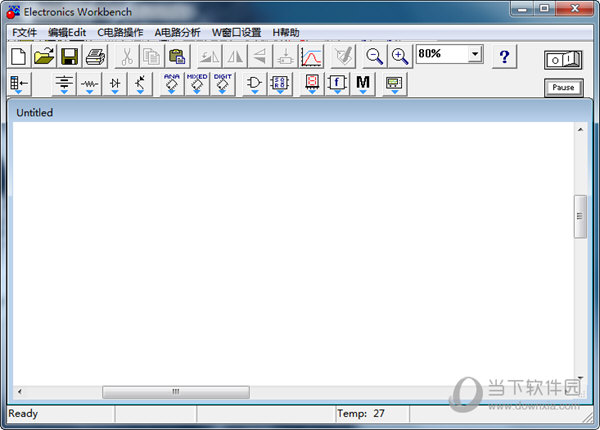Minimize the Electronics Workbench window
The image size is (600, 430).
pos(522,8)
